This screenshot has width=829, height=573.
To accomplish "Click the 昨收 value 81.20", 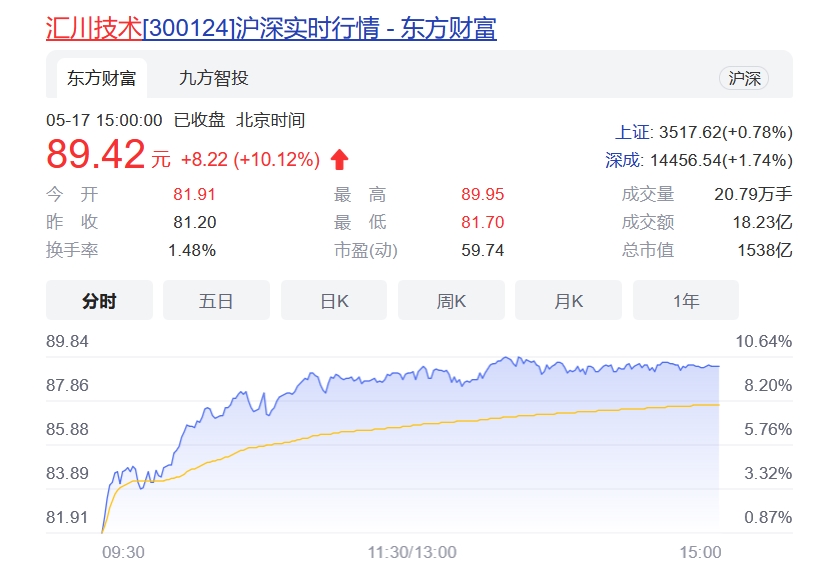I will [195, 222].
